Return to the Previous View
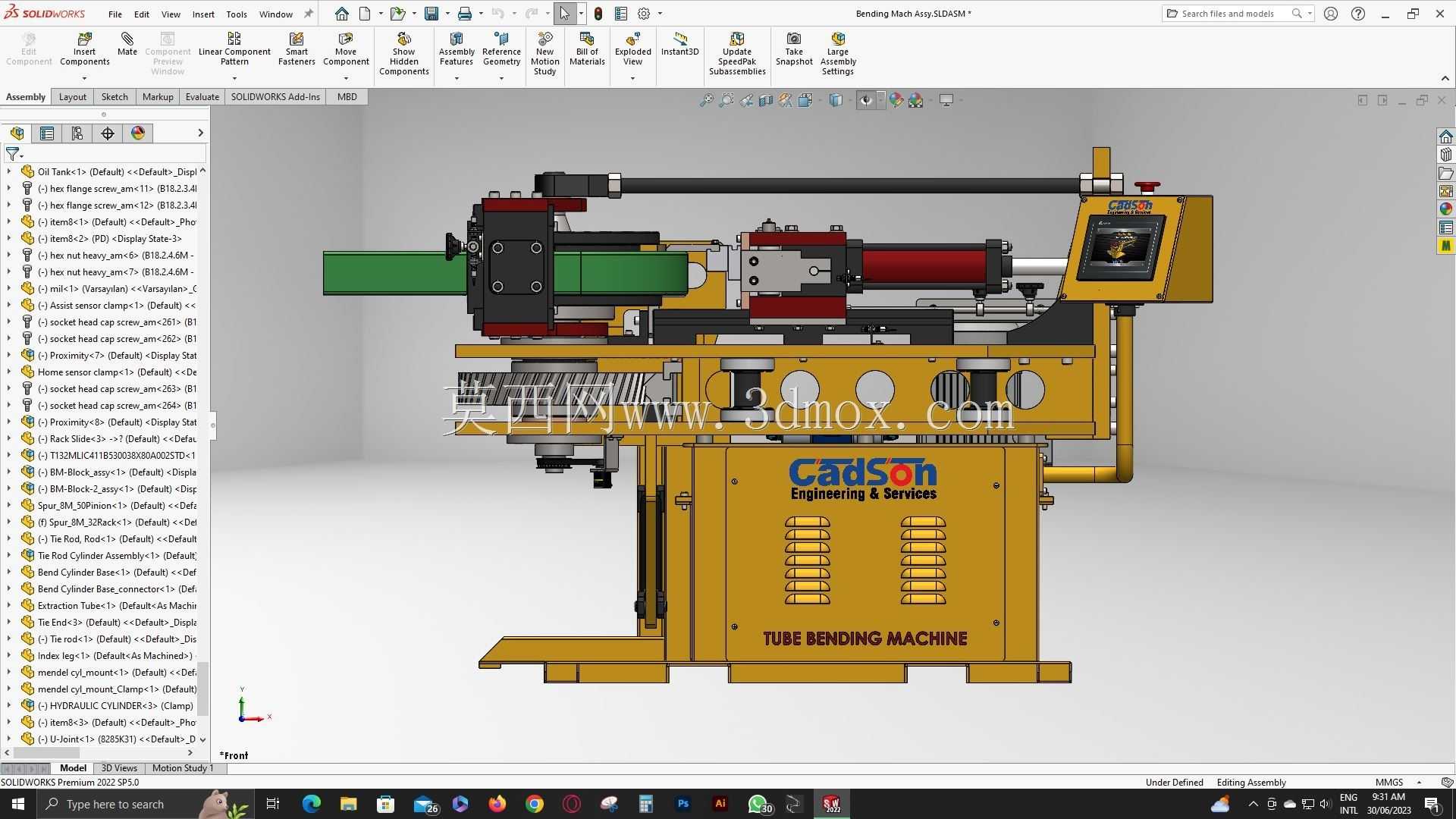 [747, 100]
